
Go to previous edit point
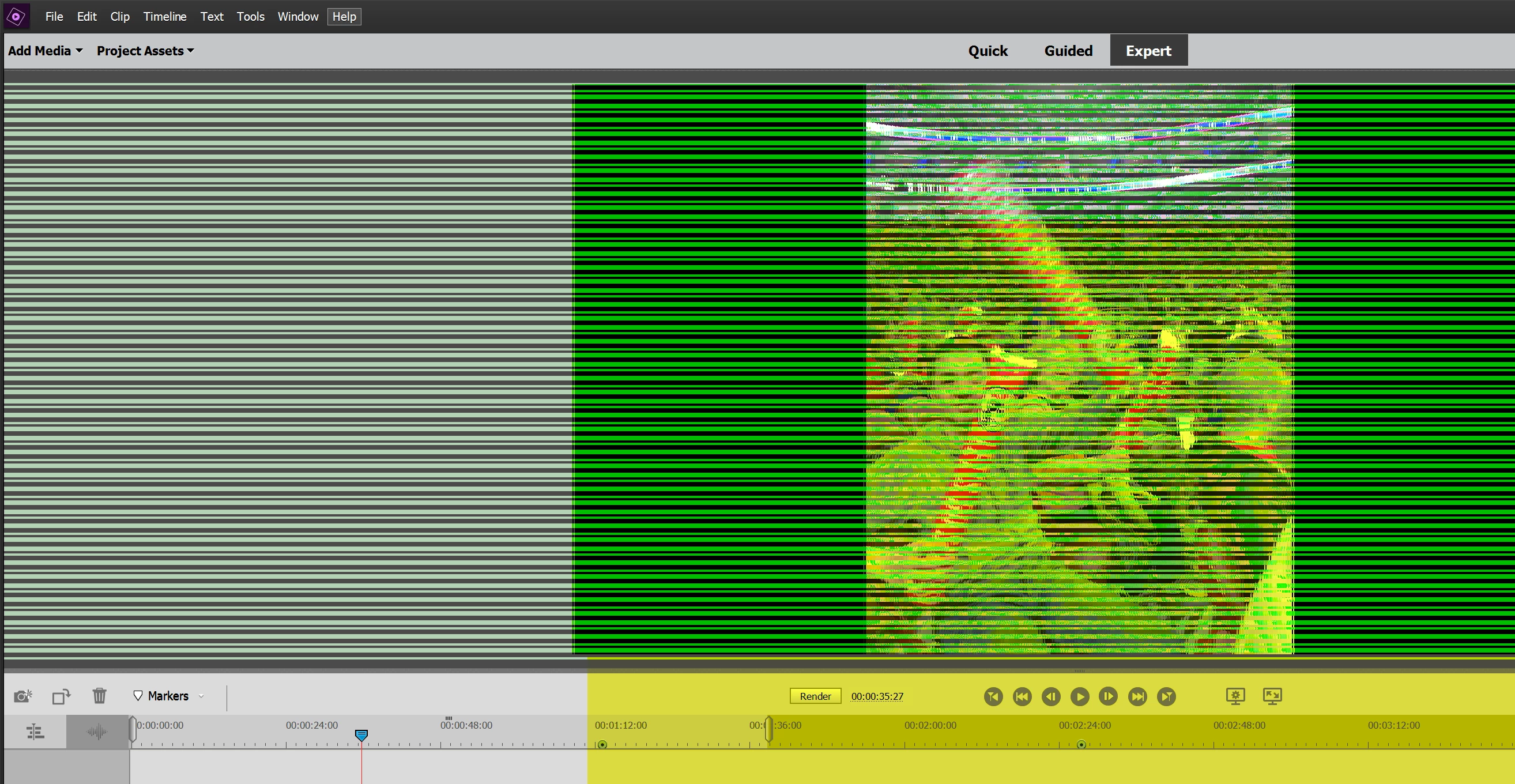pyautogui.click(x=1022, y=697)
